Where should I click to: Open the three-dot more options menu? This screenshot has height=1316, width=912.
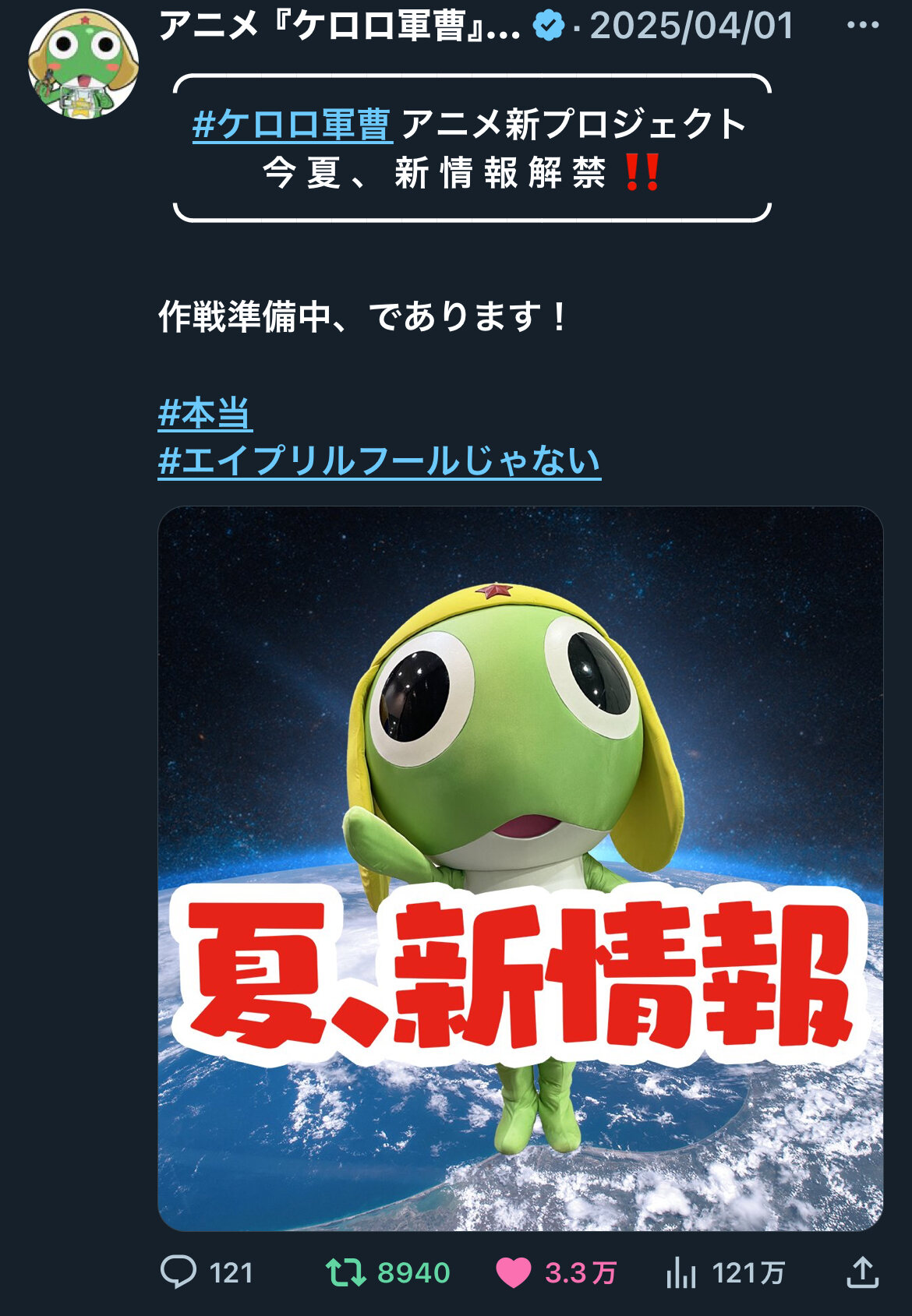(x=863, y=25)
